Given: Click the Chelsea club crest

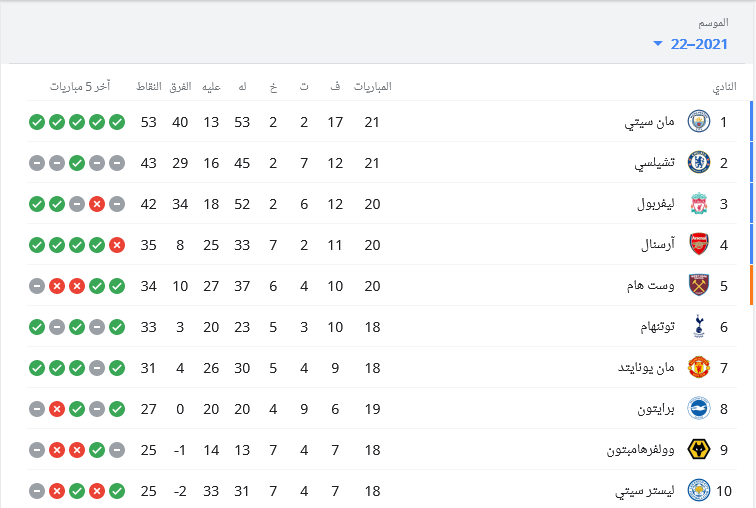Looking at the screenshot, I should click(x=698, y=163).
